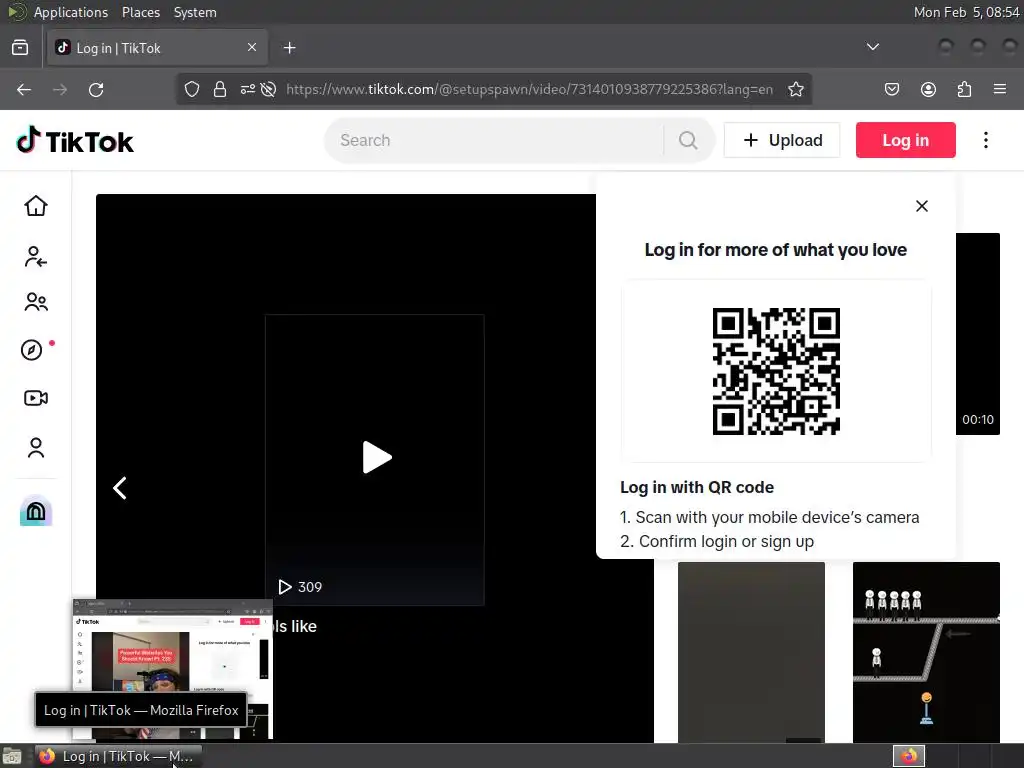Click 'Log in with QR code' heading

click(x=697, y=487)
